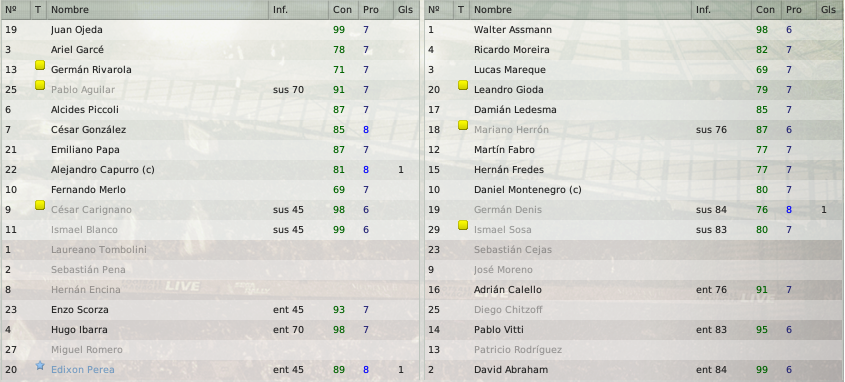
Task: Select Daniel Montenegro (c) row
Action: [x=634, y=190]
